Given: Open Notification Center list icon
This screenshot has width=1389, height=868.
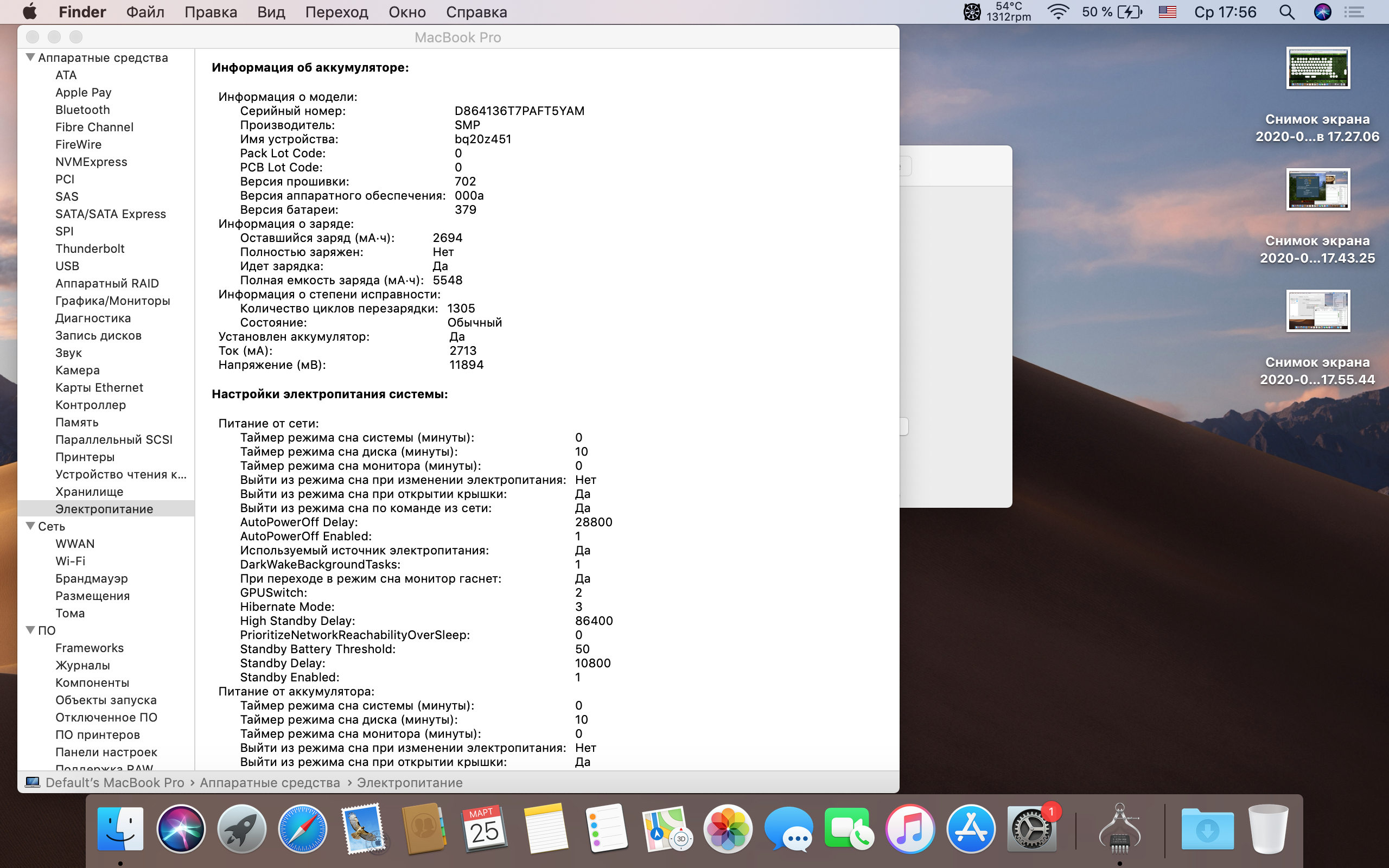Looking at the screenshot, I should pos(1355,12).
